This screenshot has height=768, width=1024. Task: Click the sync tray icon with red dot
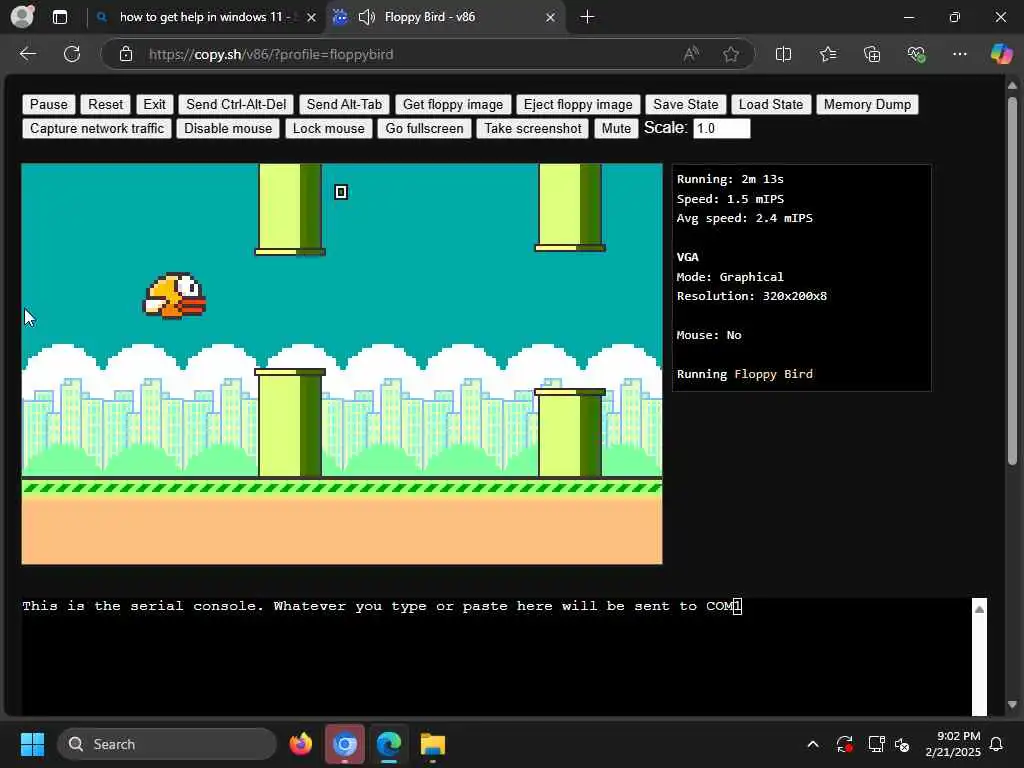click(x=844, y=744)
